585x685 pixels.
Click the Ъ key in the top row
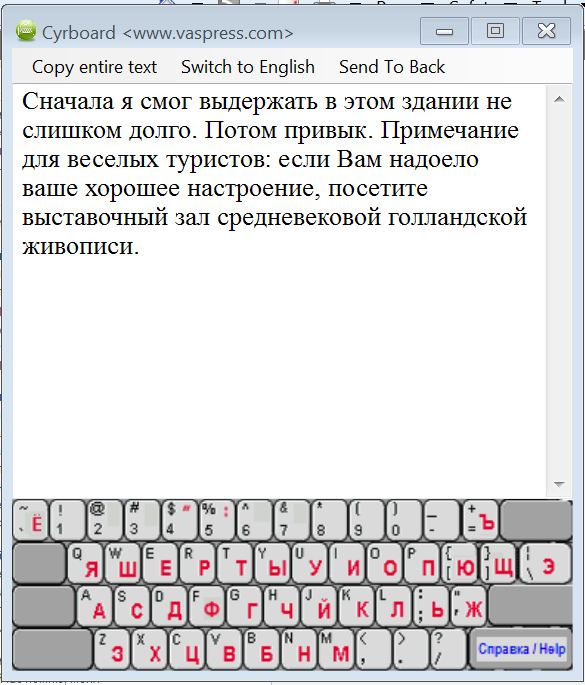pos(481,521)
